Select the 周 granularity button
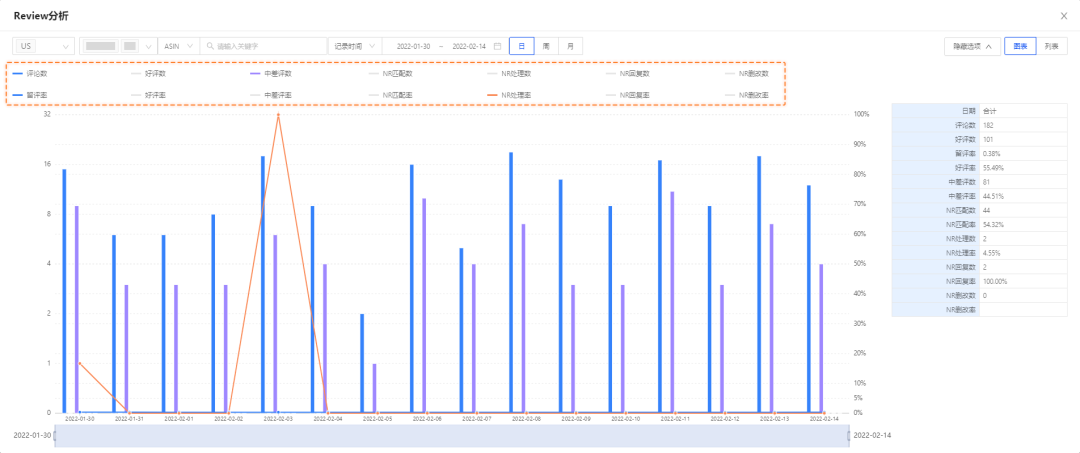Viewport: 1080px width, 453px height. 545,46
